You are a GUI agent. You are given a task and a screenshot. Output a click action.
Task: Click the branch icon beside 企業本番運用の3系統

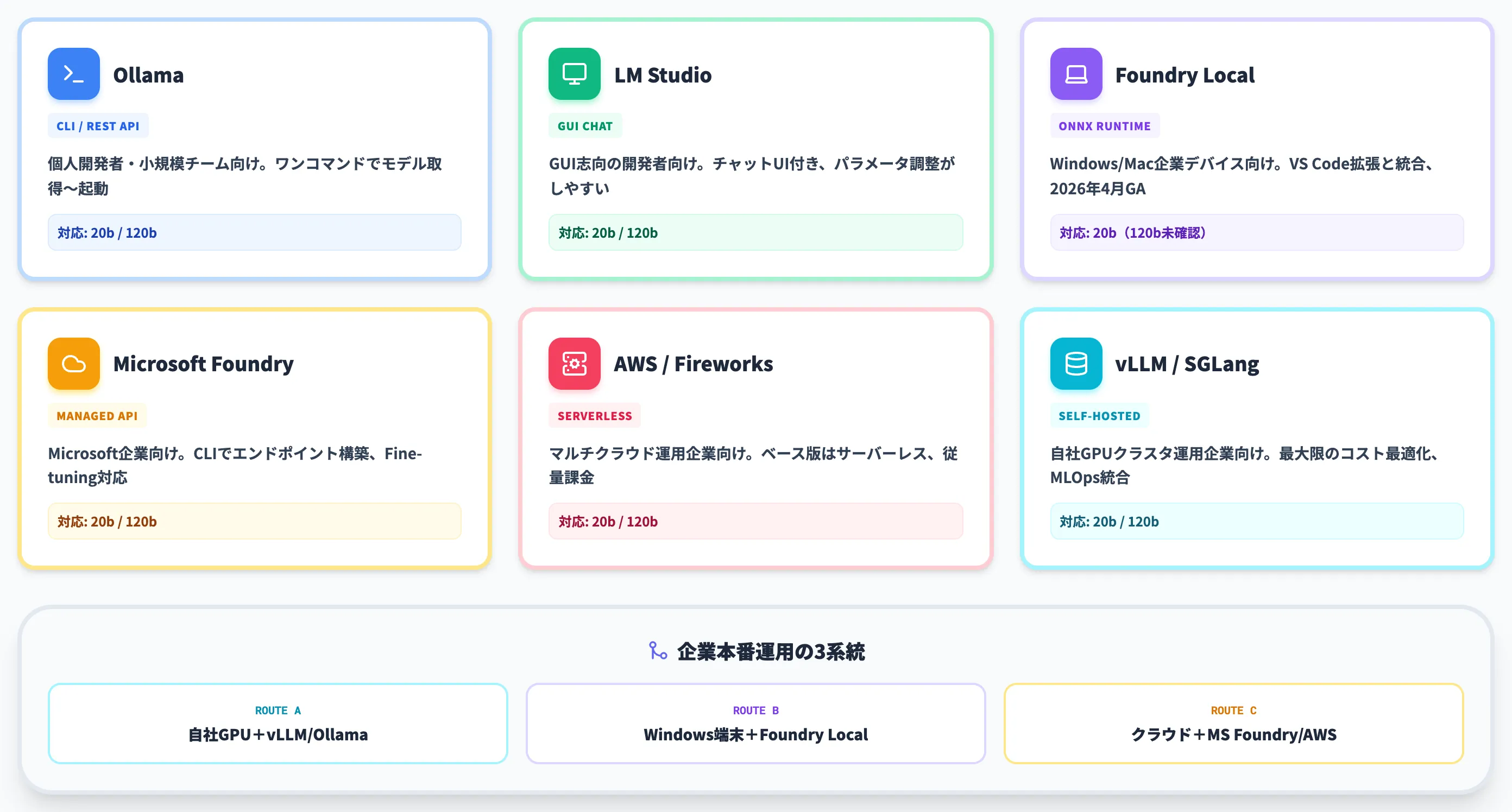pyautogui.click(x=657, y=651)
